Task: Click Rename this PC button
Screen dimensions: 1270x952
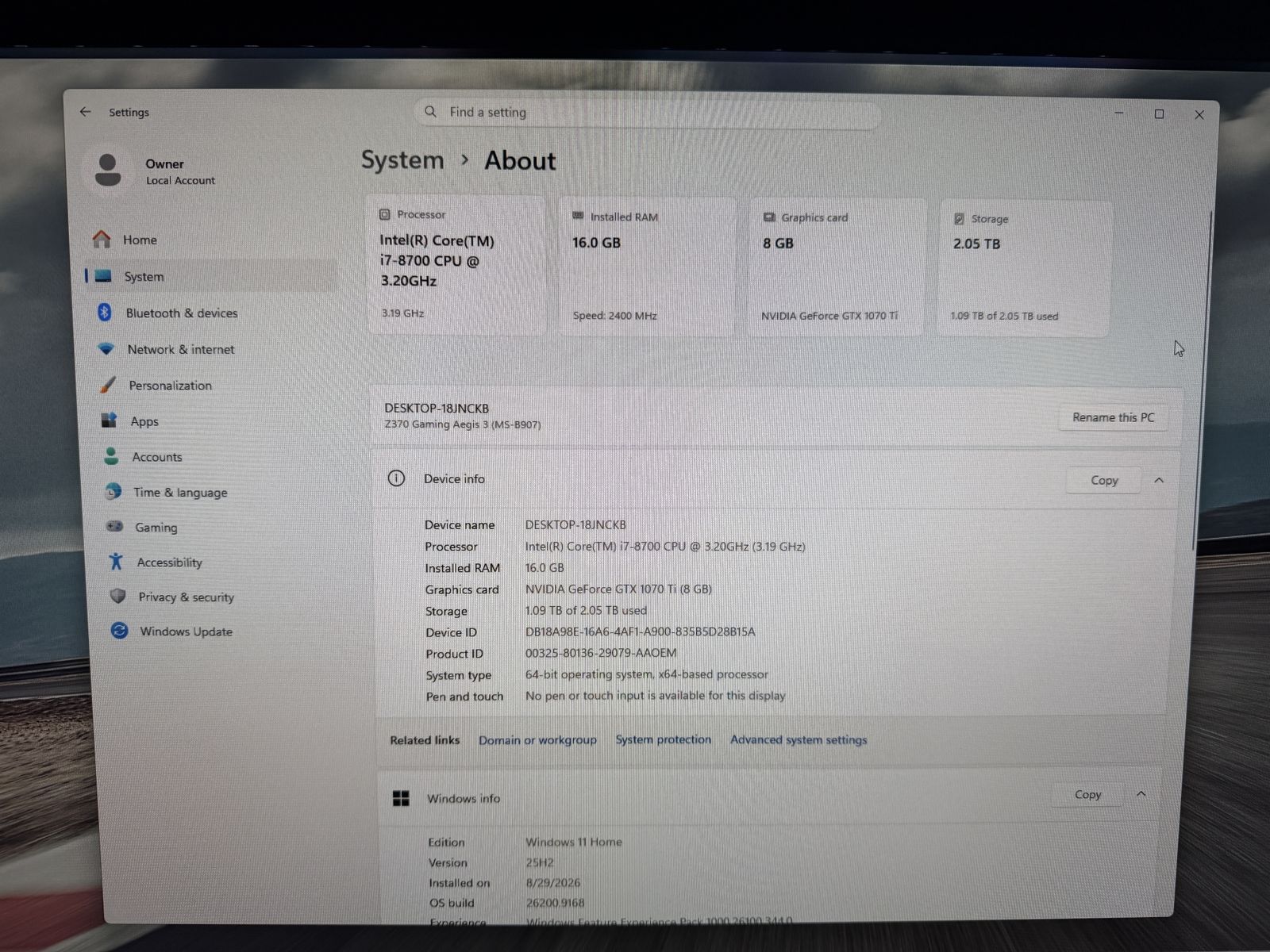Action: tap(1113, 417)
